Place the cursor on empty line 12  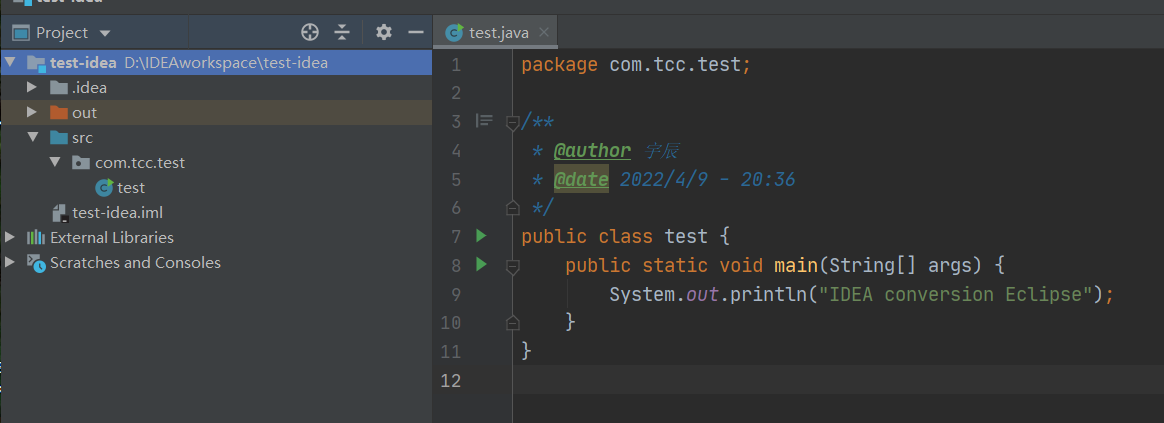pos(837,380)
